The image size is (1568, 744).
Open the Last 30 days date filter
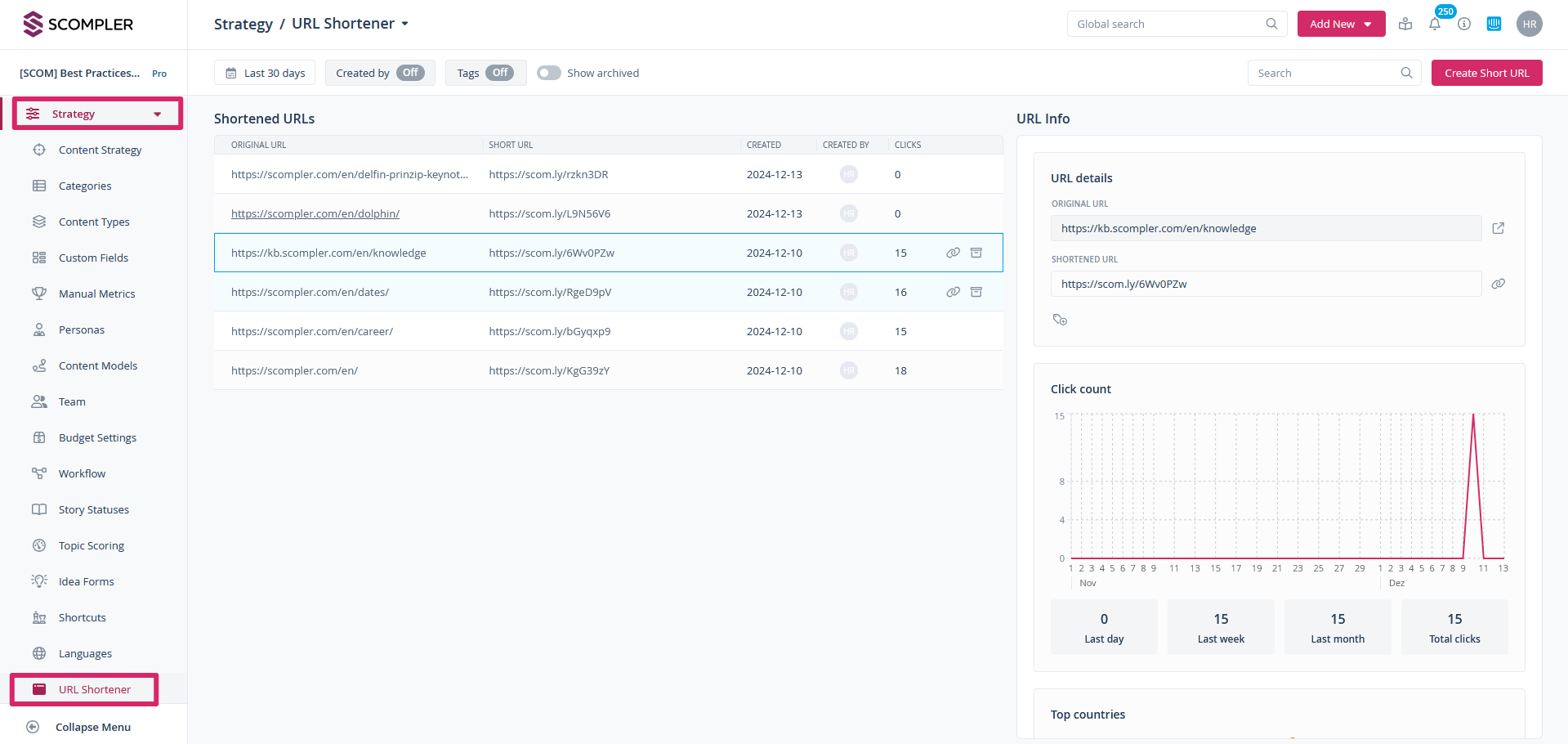pyautogui.click(x=266, y=73)
